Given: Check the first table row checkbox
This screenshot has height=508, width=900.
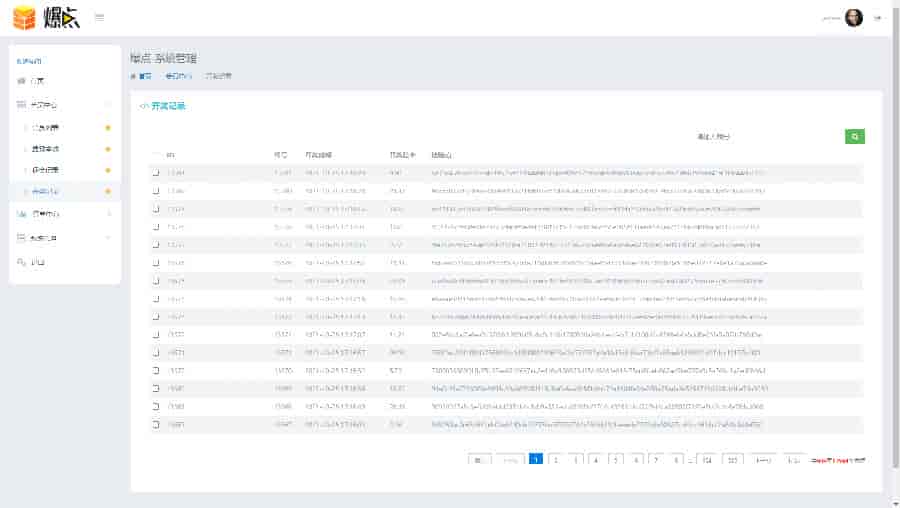Looking at the screenshot, I should coord(156,173).
